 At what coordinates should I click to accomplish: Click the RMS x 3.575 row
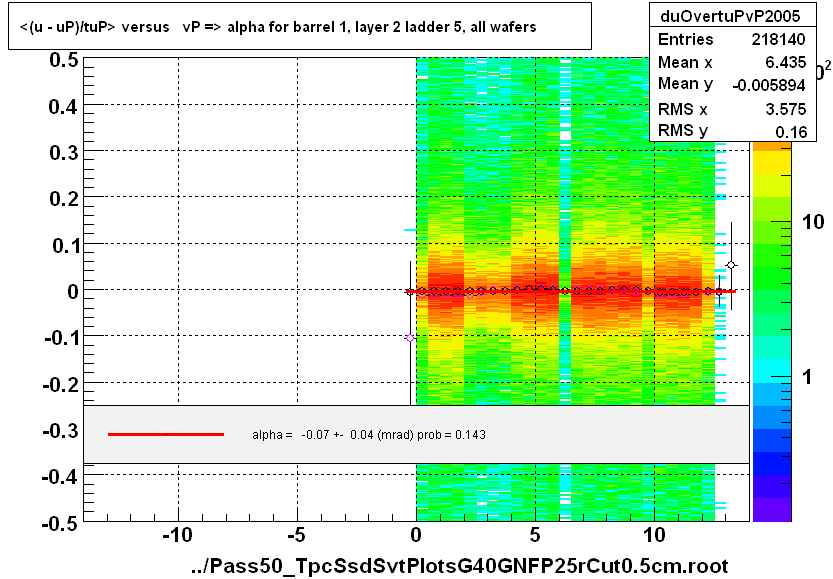point(732,109)
